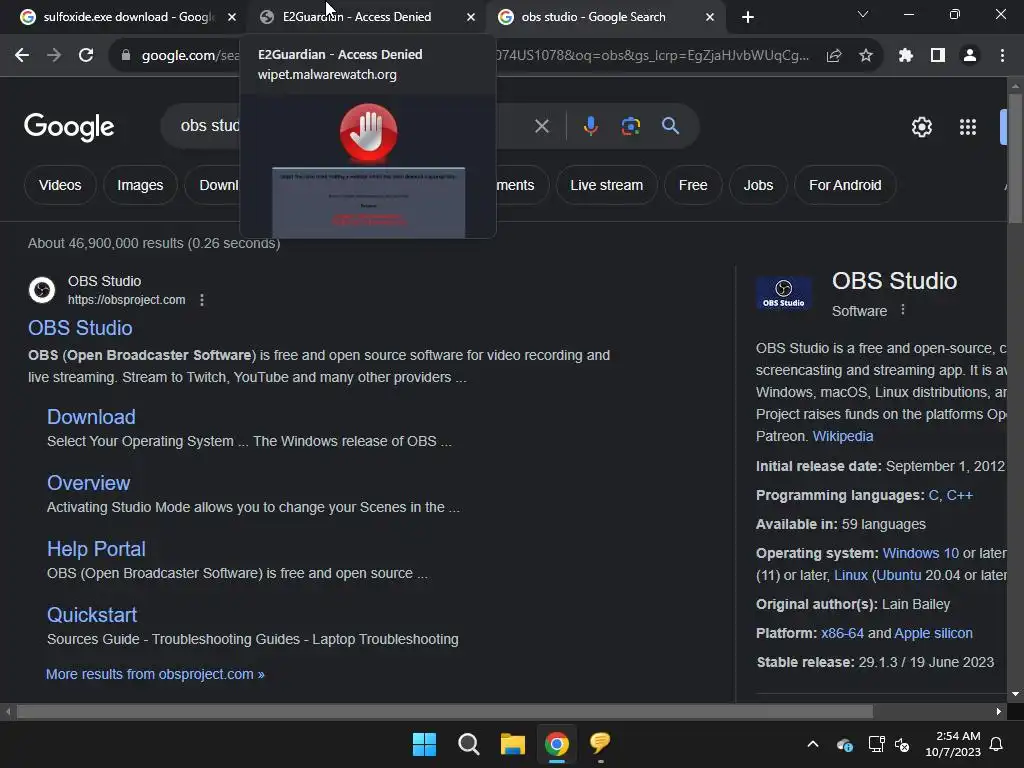Open muted volume tray icon
Viewport: 1024px width, 768px height.
point(903,744)
